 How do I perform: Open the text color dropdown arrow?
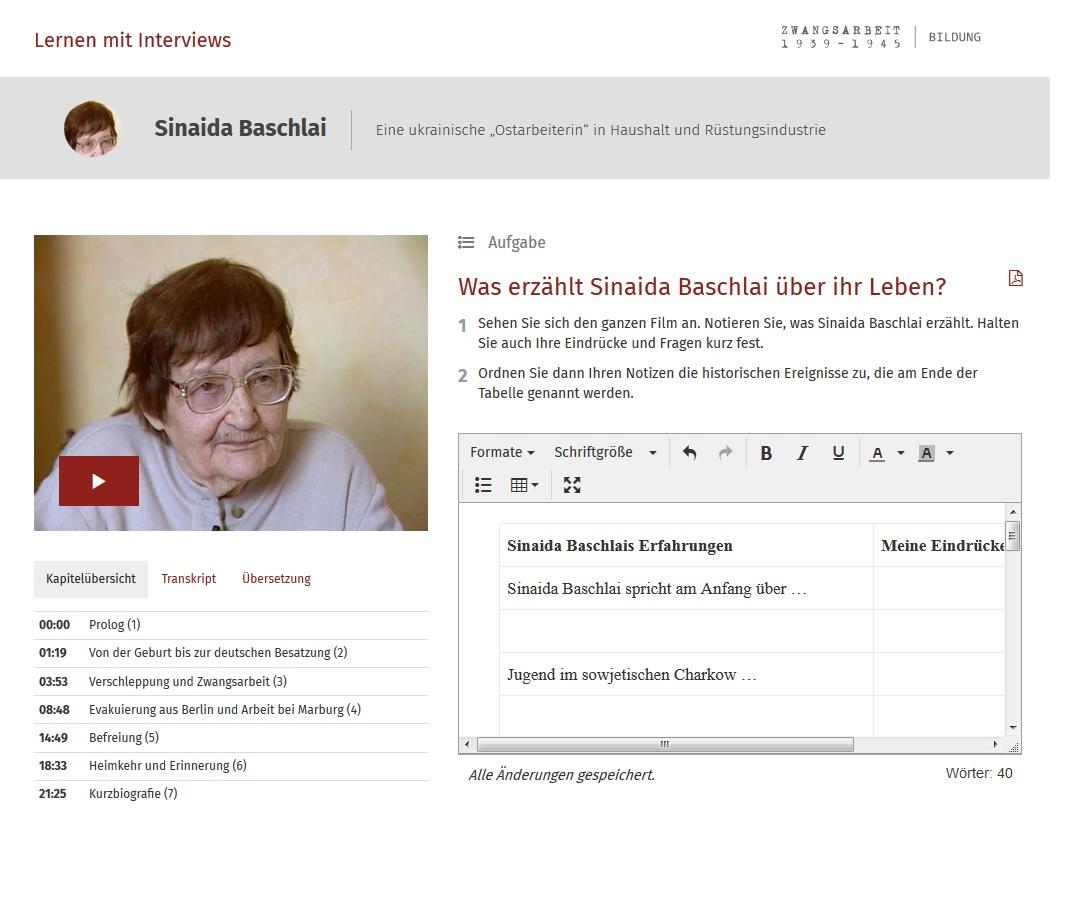click(901, 453)
